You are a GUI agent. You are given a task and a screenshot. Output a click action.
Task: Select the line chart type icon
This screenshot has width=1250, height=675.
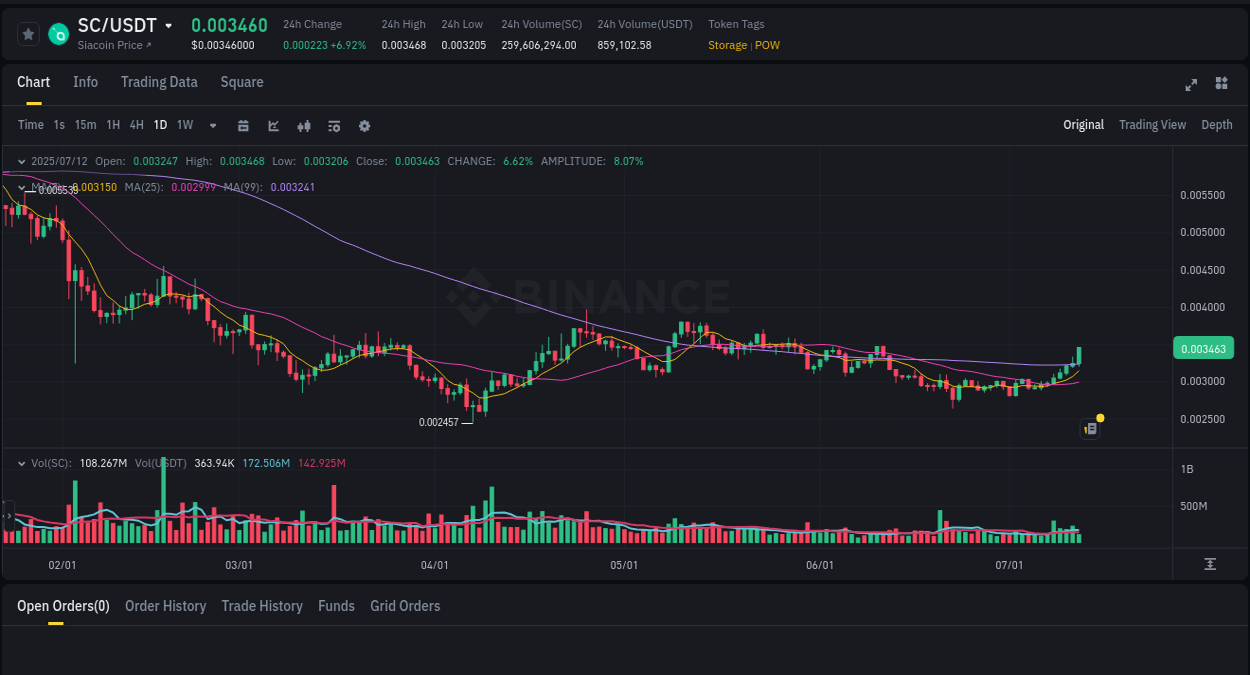click(x=272, y=125)
